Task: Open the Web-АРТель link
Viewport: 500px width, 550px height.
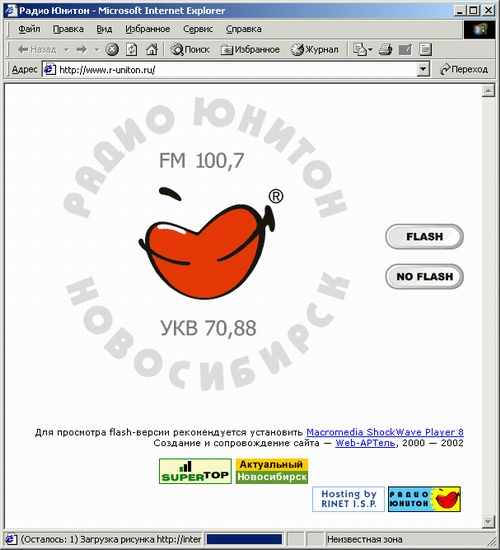Action: point(365,443)
